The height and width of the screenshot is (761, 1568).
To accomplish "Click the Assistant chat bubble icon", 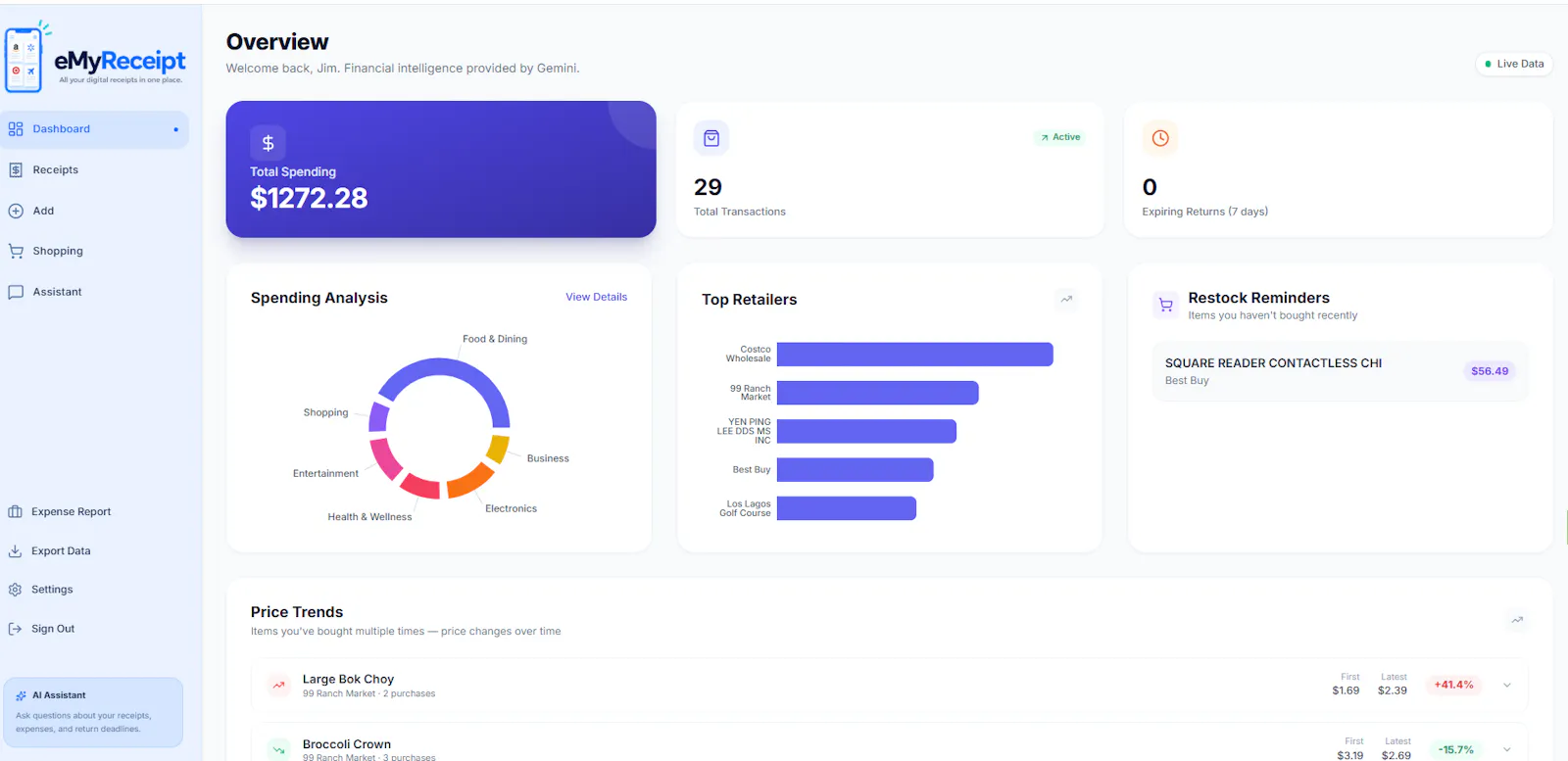I will coord(16,292).
